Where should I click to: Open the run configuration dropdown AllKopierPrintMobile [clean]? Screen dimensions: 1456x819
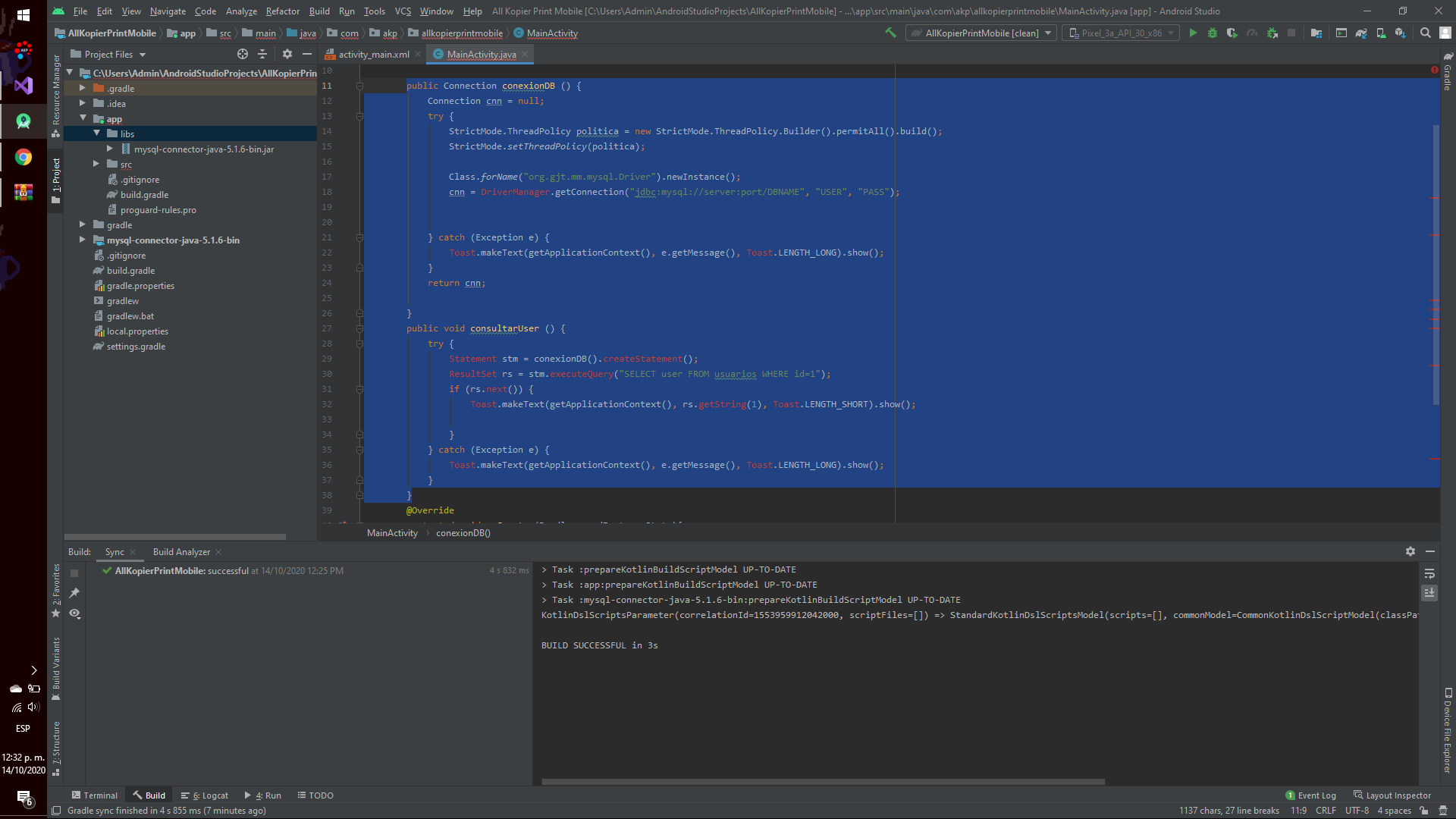tap(981, 33)
